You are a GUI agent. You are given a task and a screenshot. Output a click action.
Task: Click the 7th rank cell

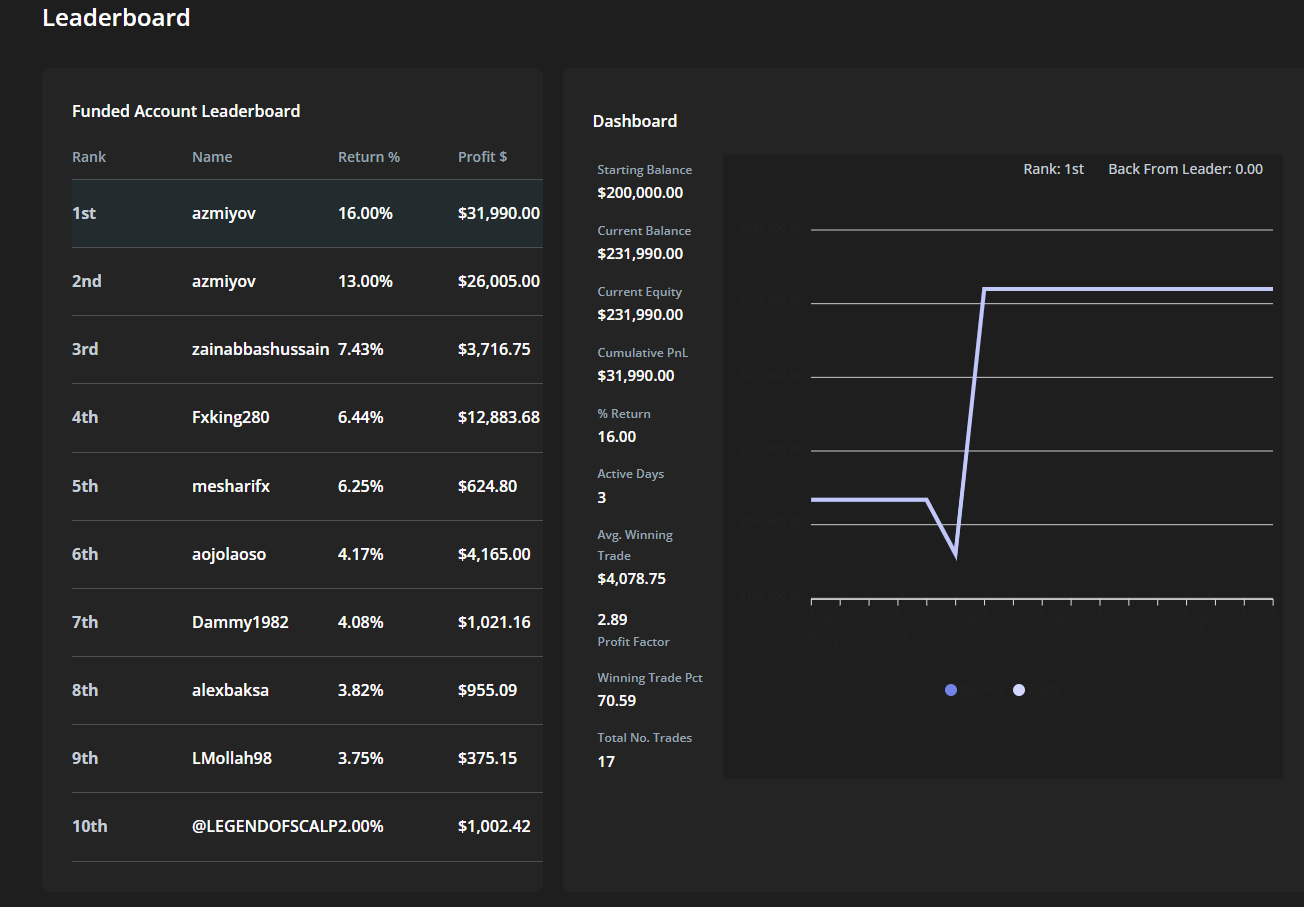[x=85, y=622]
